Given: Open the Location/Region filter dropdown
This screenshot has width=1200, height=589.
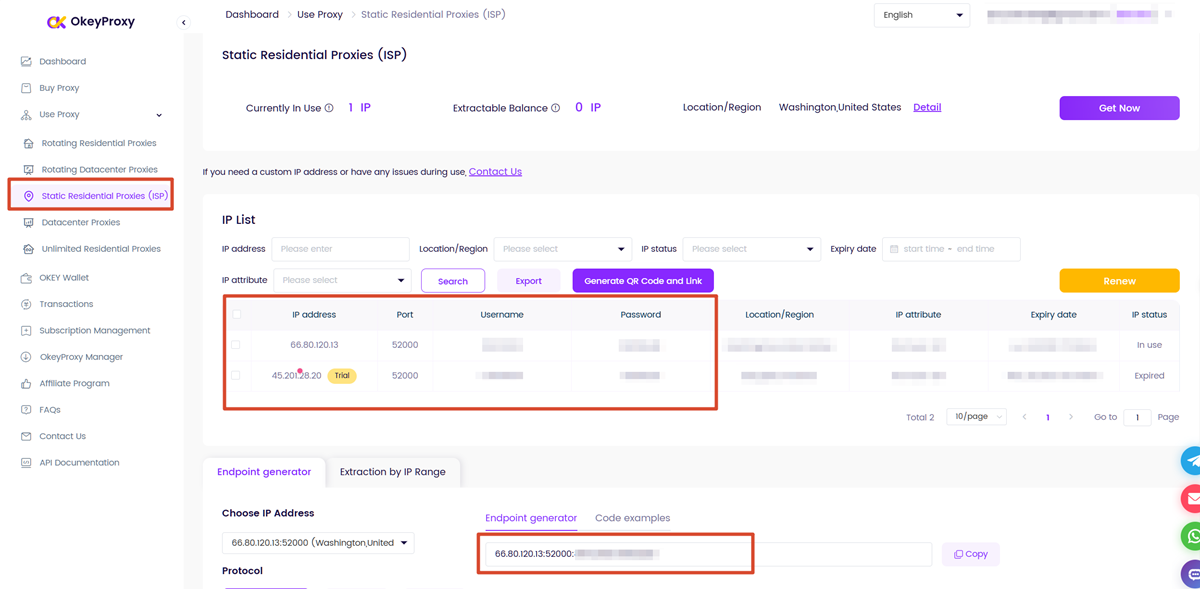Looking at the screenshot, I should coord(563,249).
